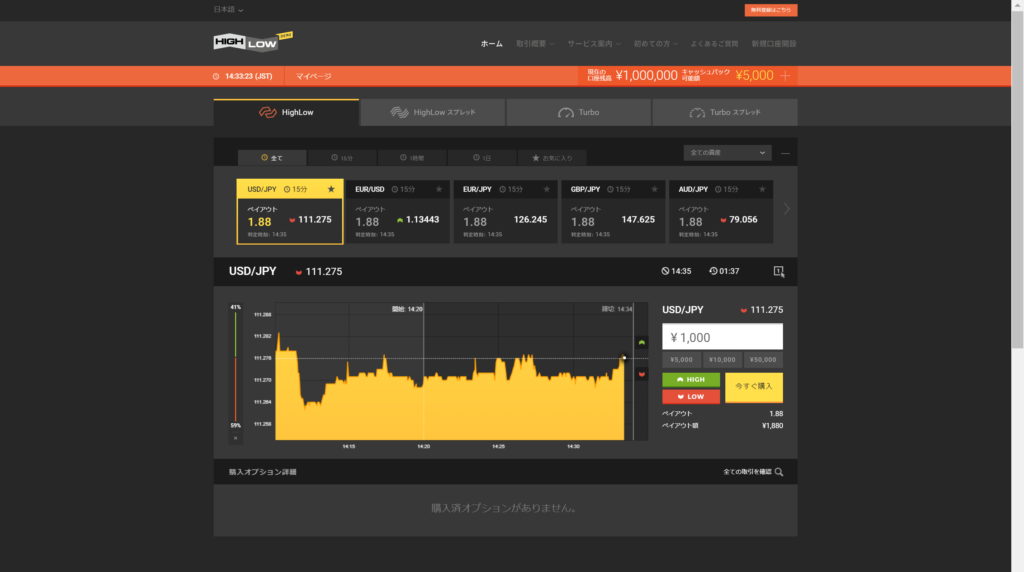
Task: Open よくあるご質問 FAQ page
Action: coord(714,44)
